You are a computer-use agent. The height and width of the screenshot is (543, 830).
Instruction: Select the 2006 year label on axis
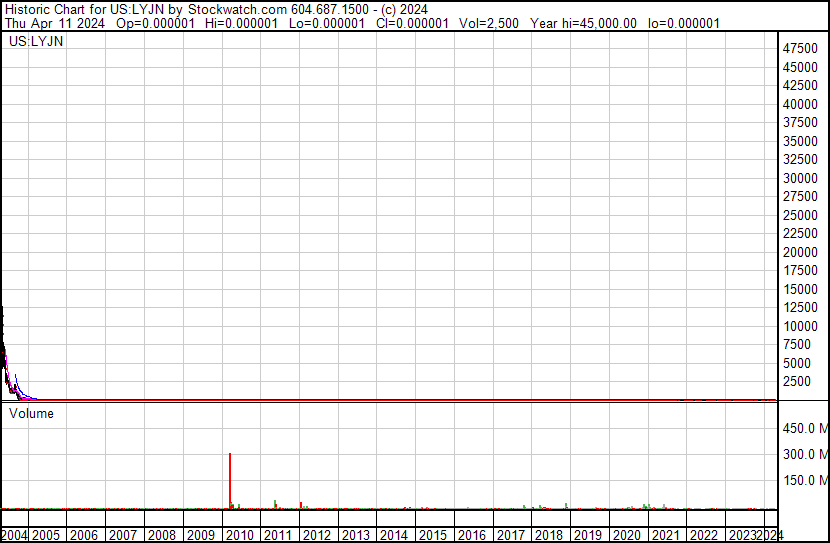(84, 535)
